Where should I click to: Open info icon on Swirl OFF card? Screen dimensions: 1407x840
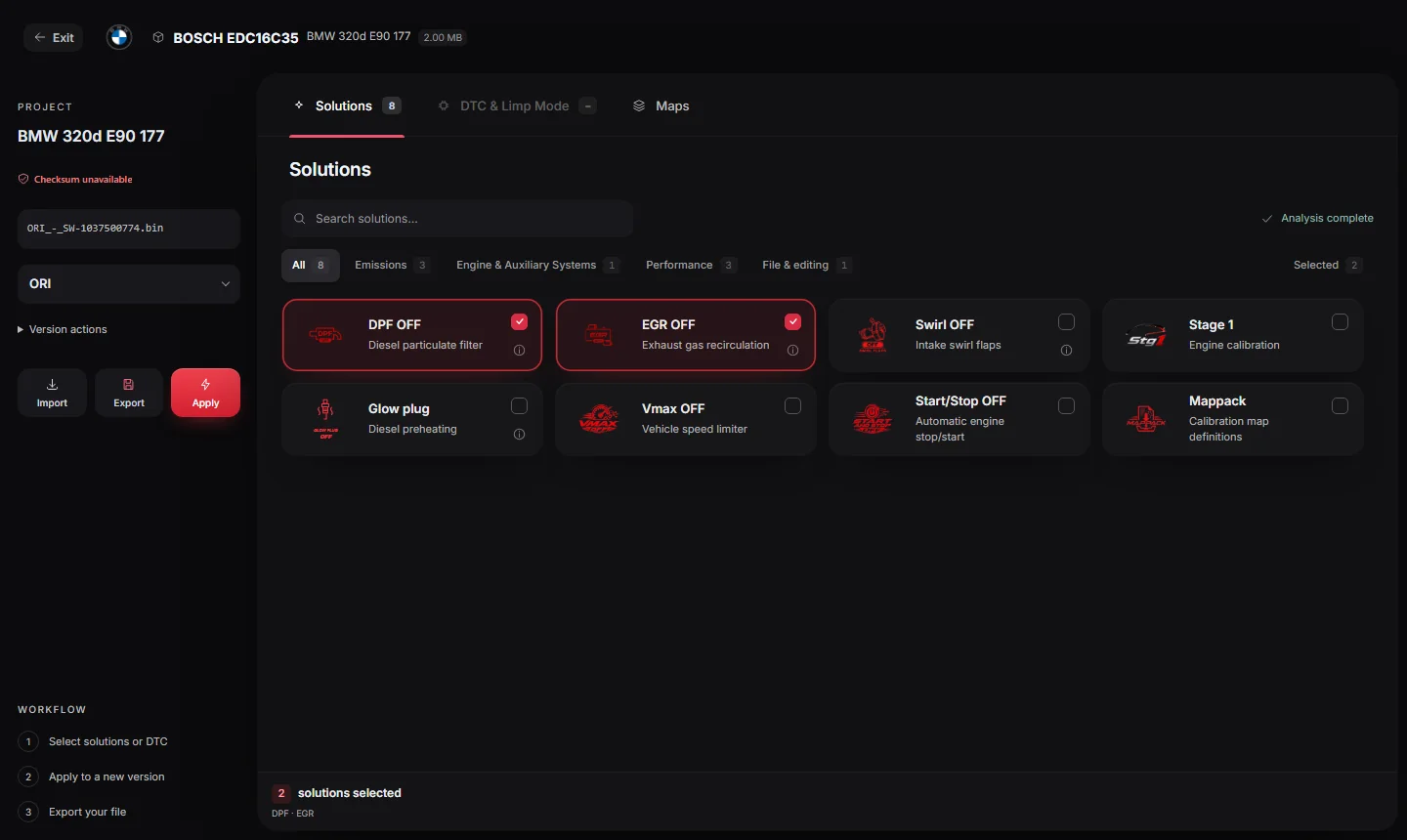click(1067, 351)
